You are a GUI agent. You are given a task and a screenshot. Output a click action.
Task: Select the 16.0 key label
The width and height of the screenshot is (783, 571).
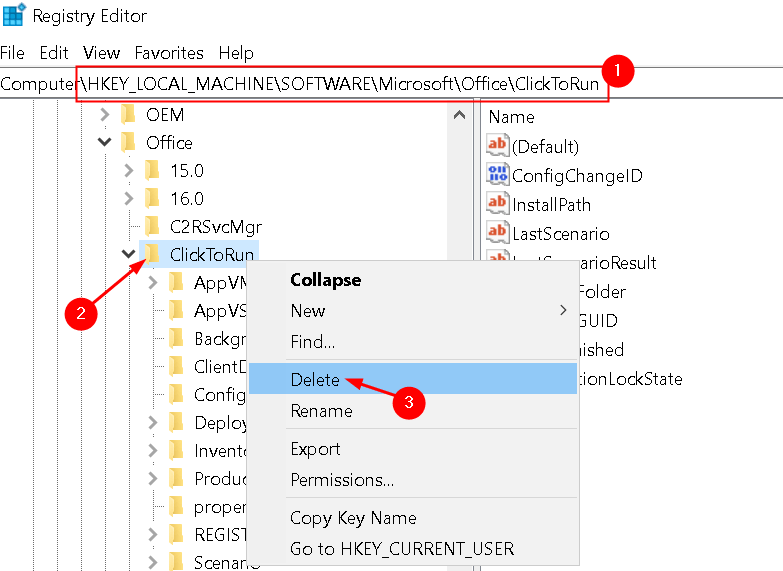187,199
